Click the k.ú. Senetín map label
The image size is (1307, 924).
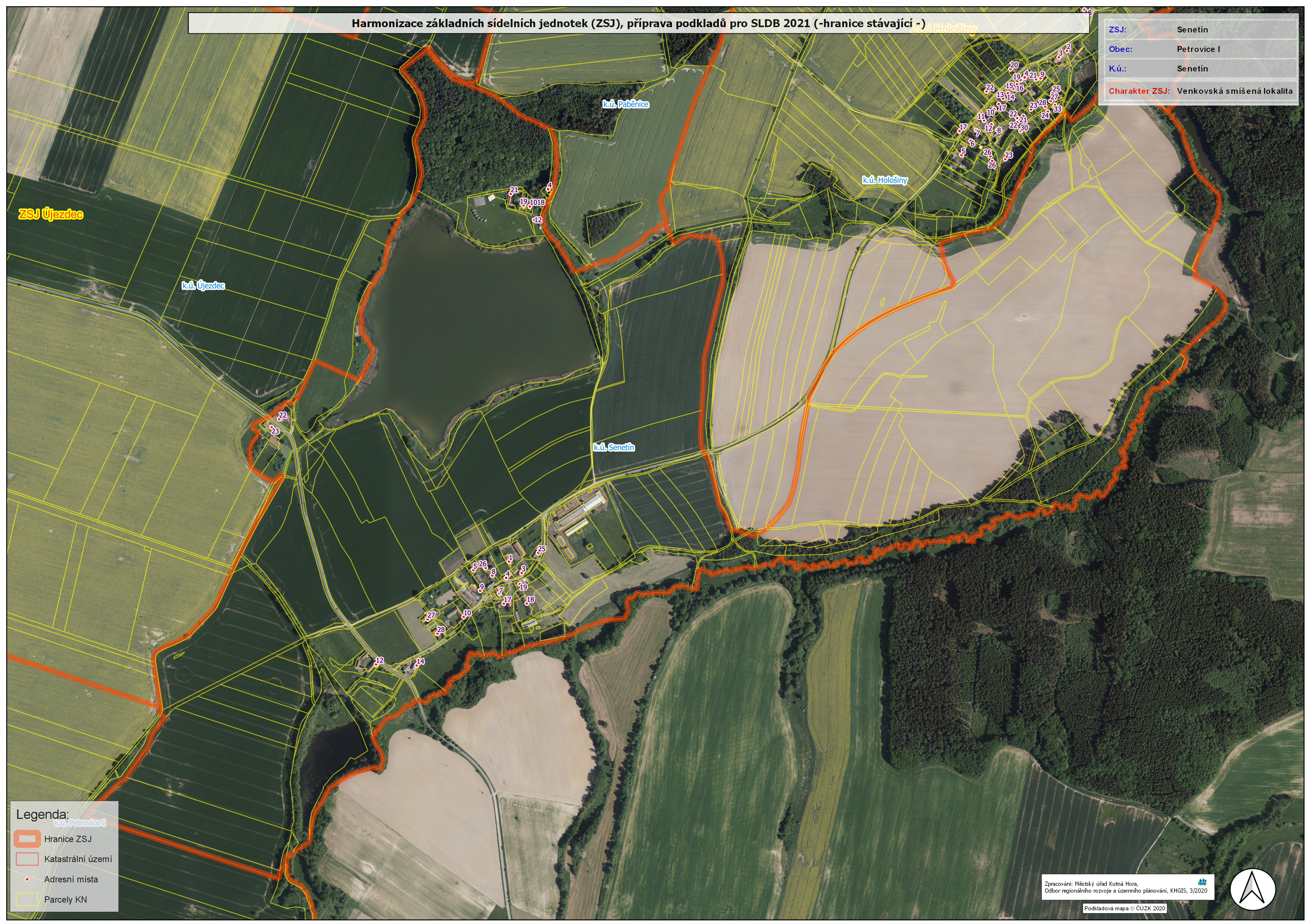[x=614, y=447]
